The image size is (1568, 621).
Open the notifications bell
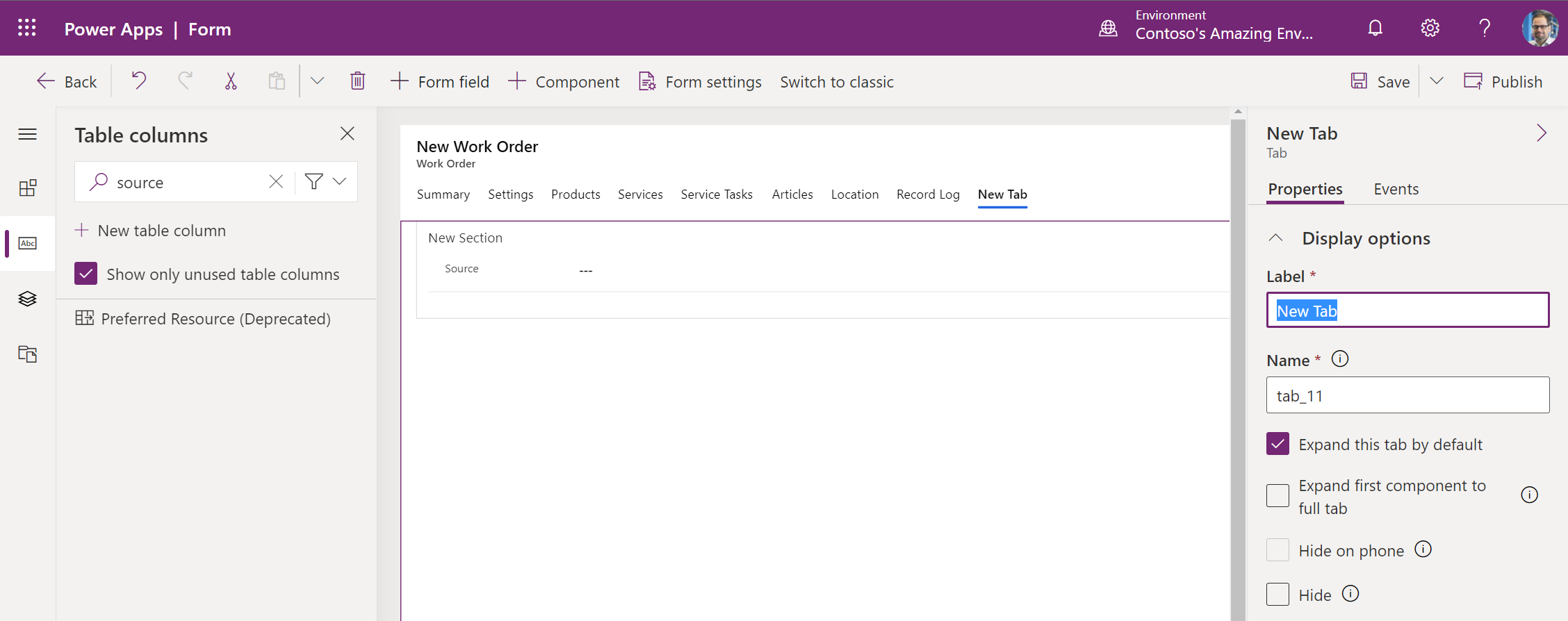tap(1375, 28)
